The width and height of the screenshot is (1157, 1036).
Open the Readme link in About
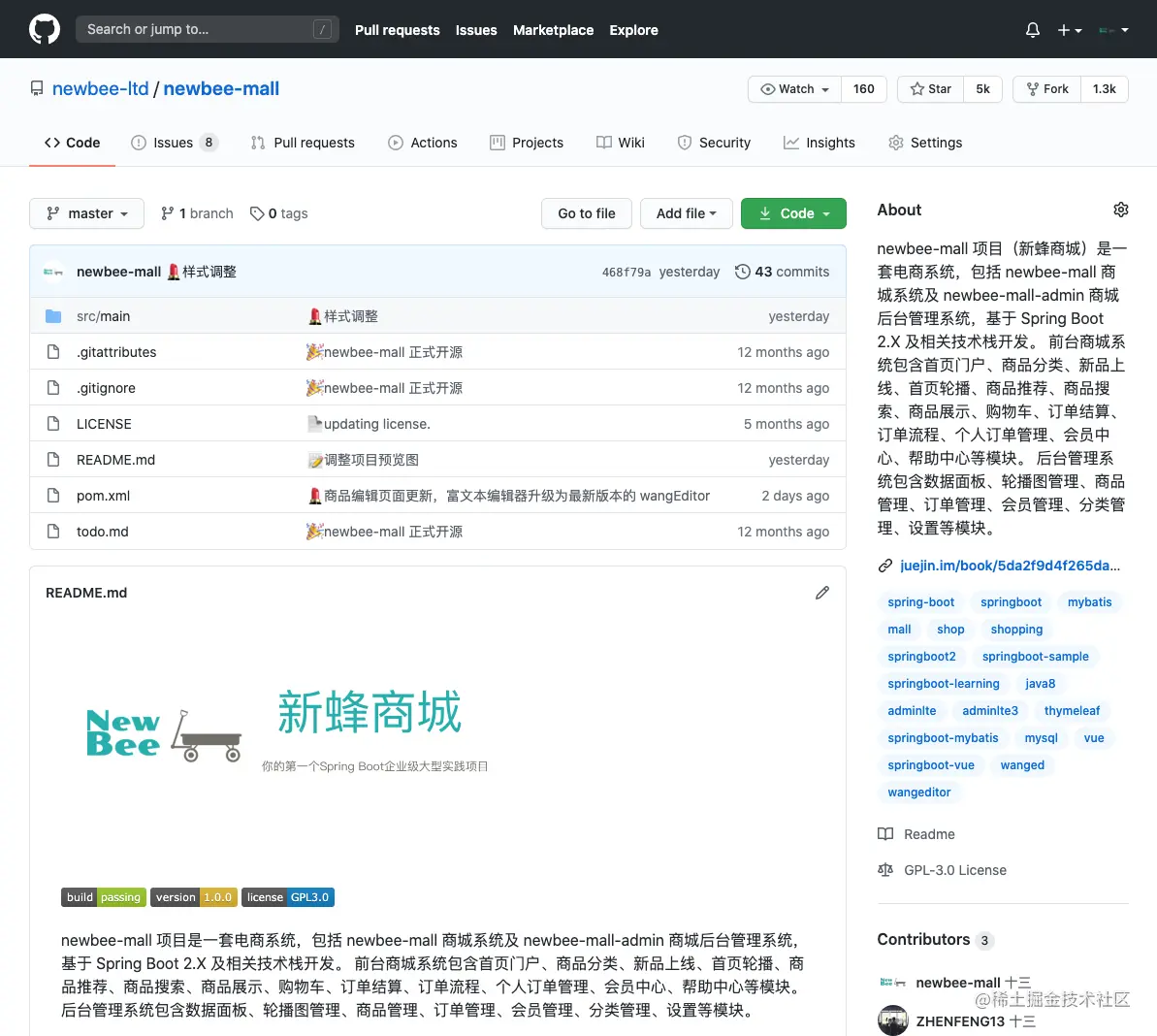[929, 834]
